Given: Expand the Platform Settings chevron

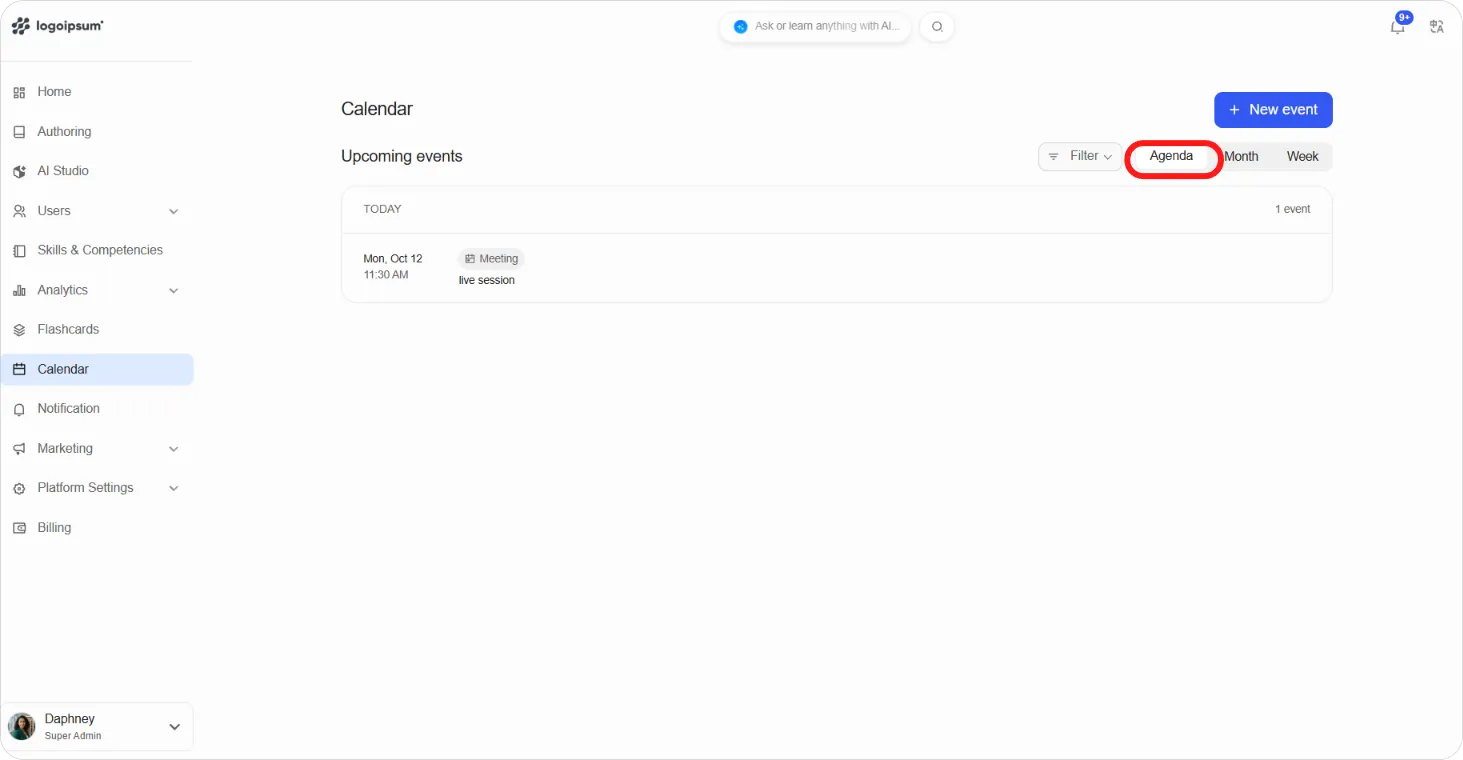Looking at the screenshot, I should (174, 488).
